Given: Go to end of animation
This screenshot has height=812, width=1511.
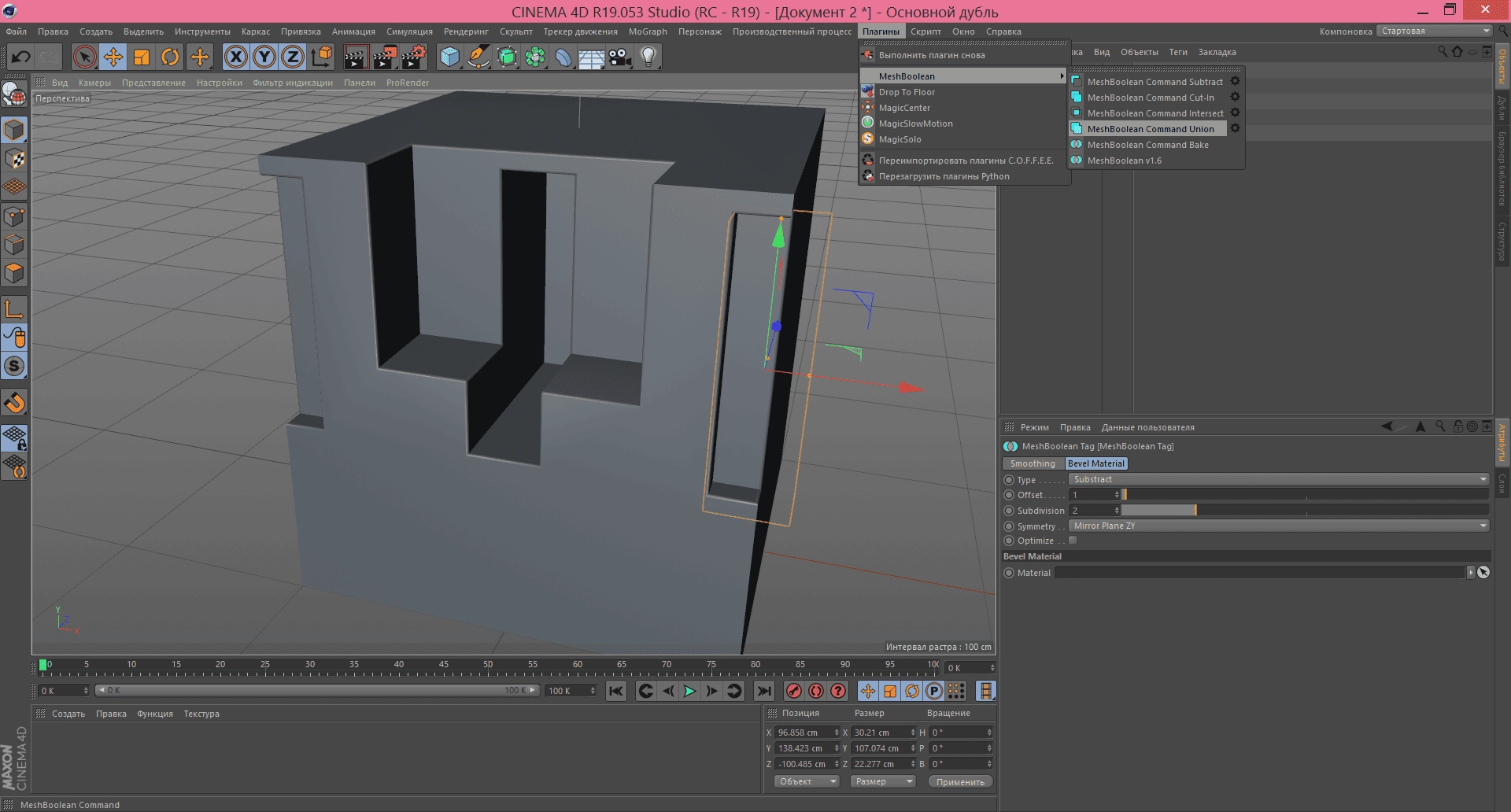Looking at the screenshot, I should 763,691.
